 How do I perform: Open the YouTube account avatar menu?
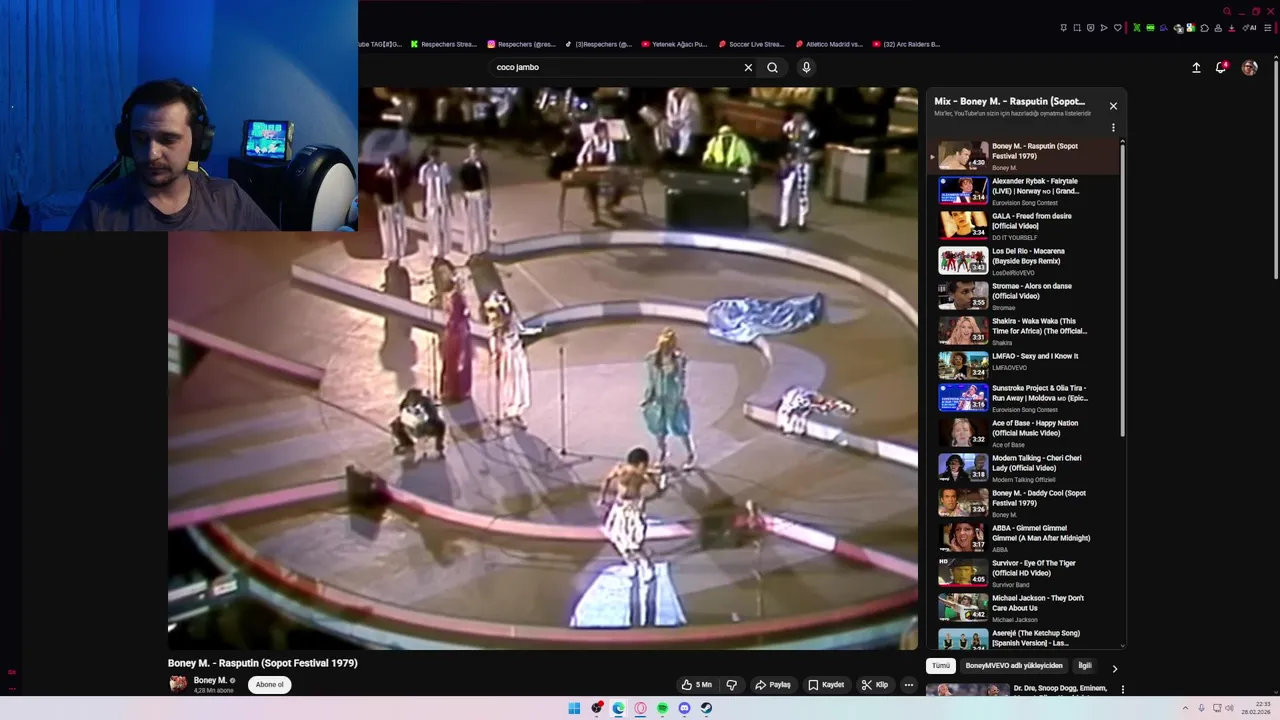click(1249, 67)
